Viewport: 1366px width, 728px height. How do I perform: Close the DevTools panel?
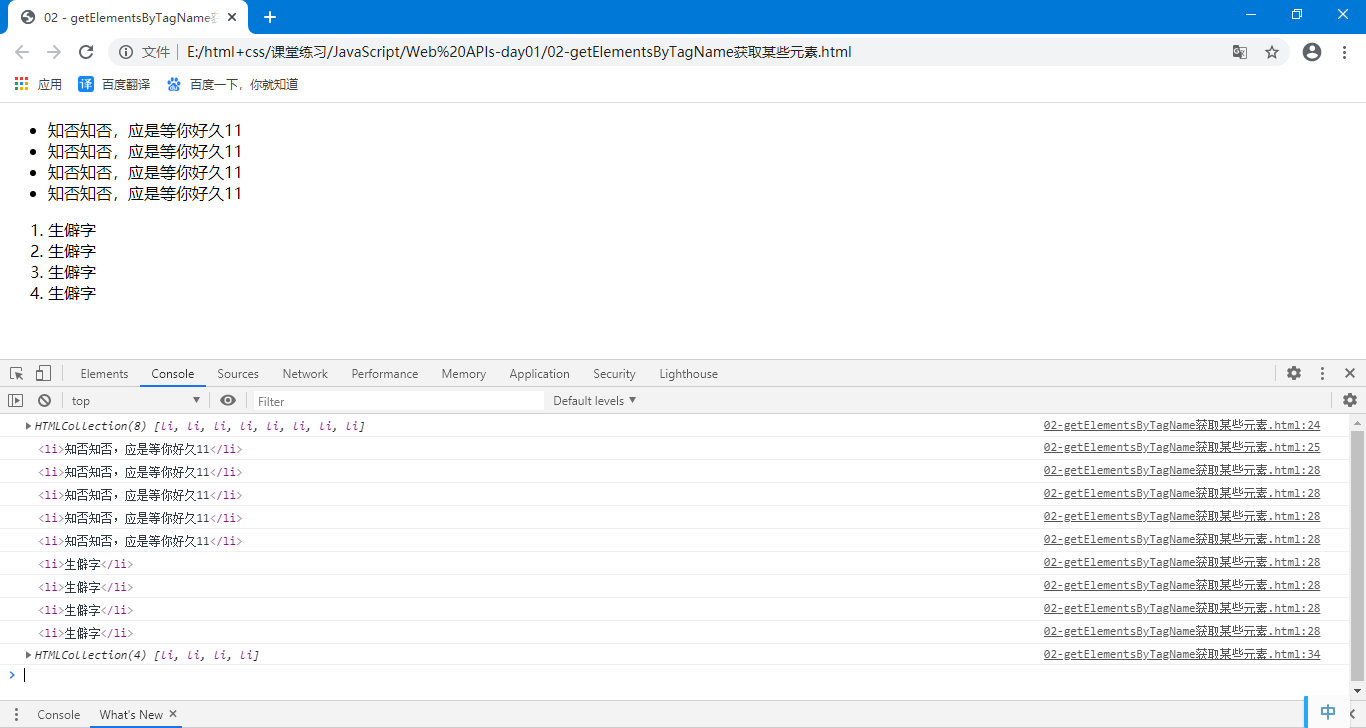coord(1350,373)
